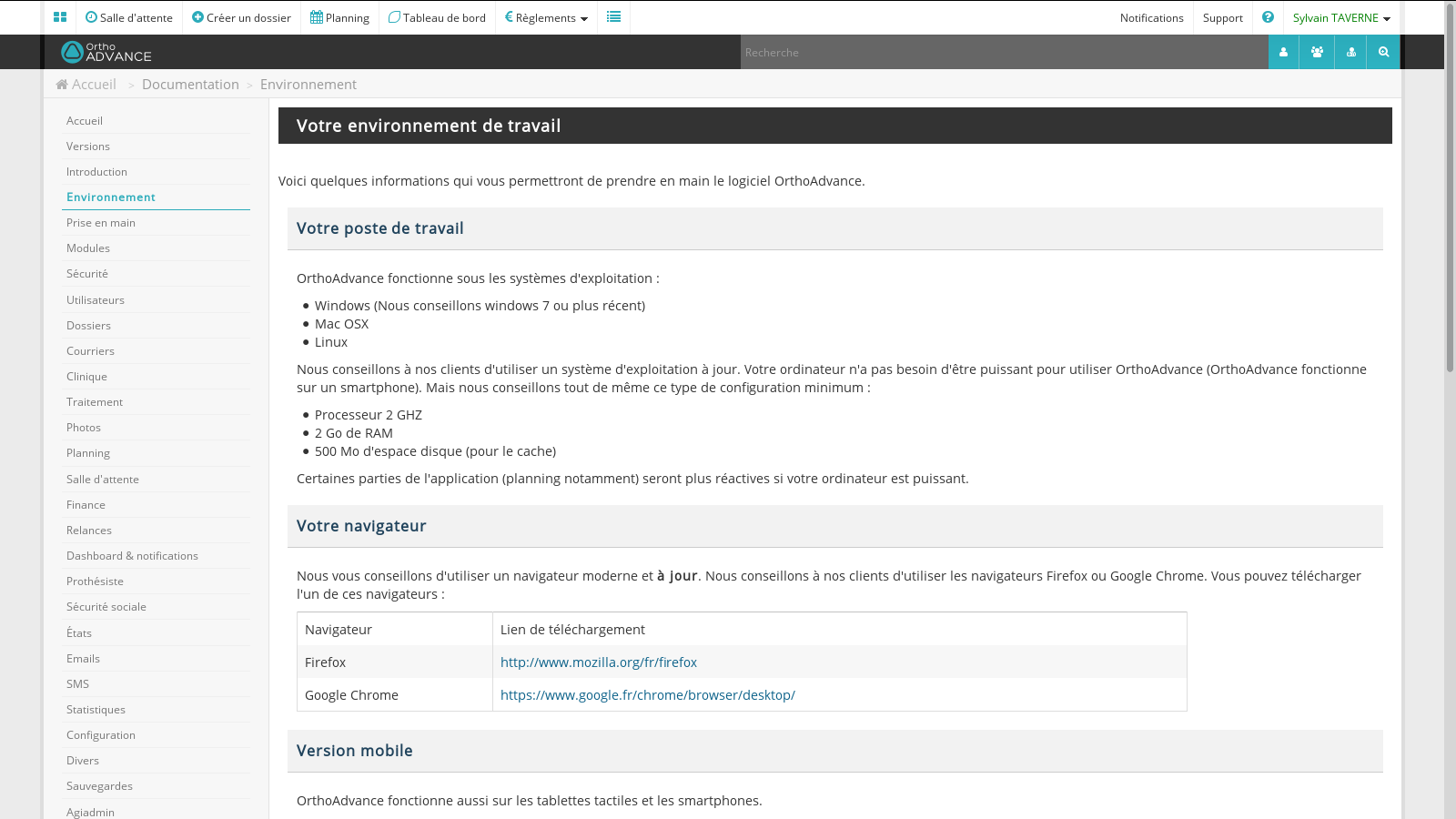Image resolution: width=1456 pixels, height=819 pixels.
Task: Click the Navigateur header cell
Action: click(395, 630)
